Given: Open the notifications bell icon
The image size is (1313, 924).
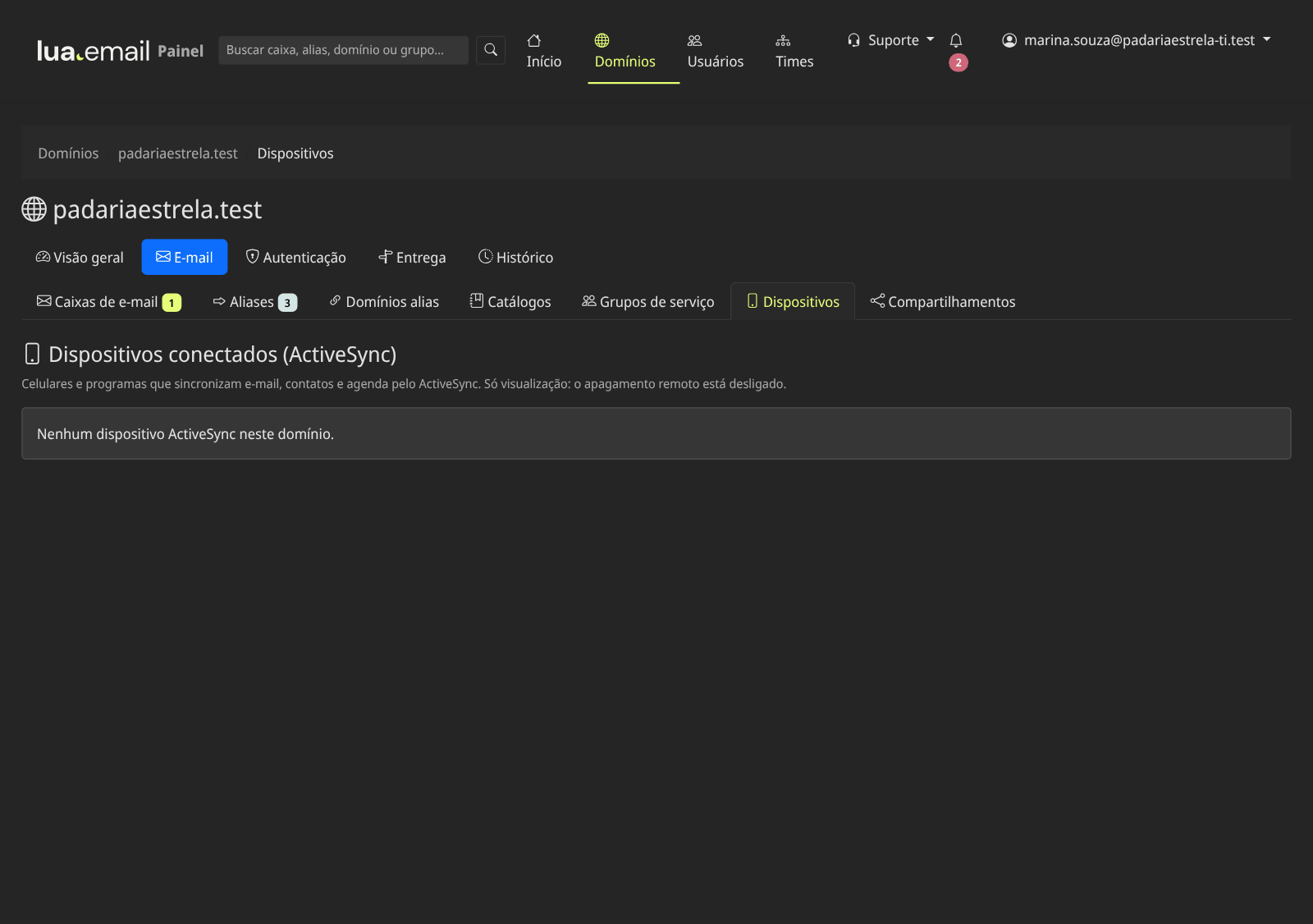Looking at the screenshot, I should coord(956,40).
